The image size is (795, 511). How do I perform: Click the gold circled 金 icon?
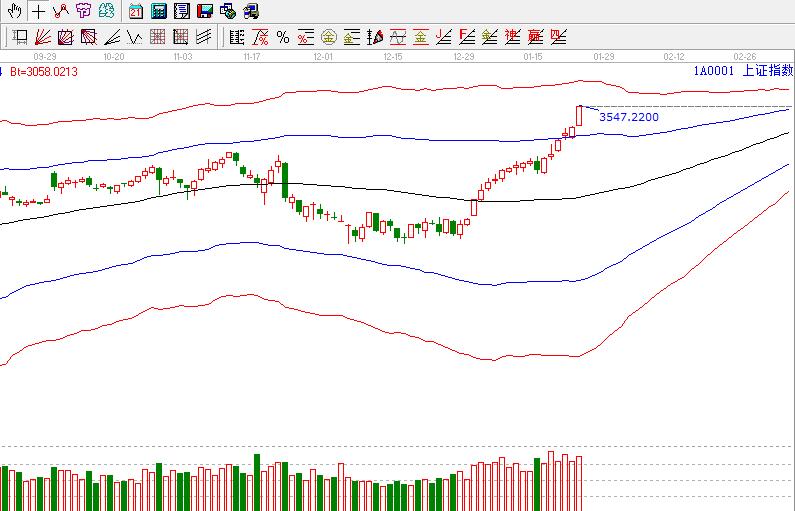328,38
